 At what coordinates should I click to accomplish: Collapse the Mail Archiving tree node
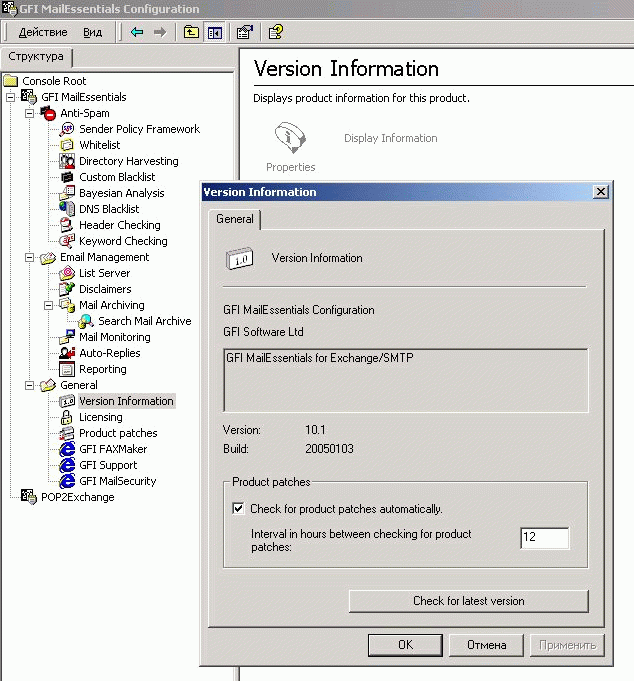point(49,305)
